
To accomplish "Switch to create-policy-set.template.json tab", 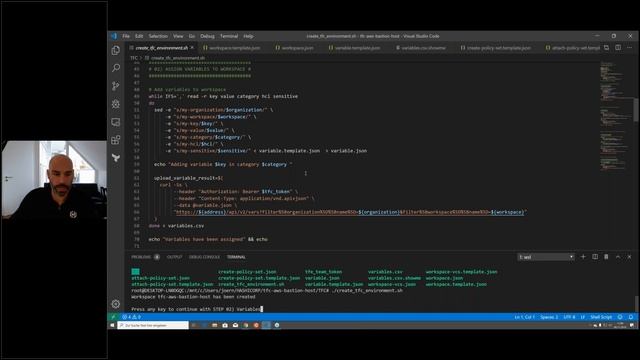I will pyautogui.click(x=498, y=48).
